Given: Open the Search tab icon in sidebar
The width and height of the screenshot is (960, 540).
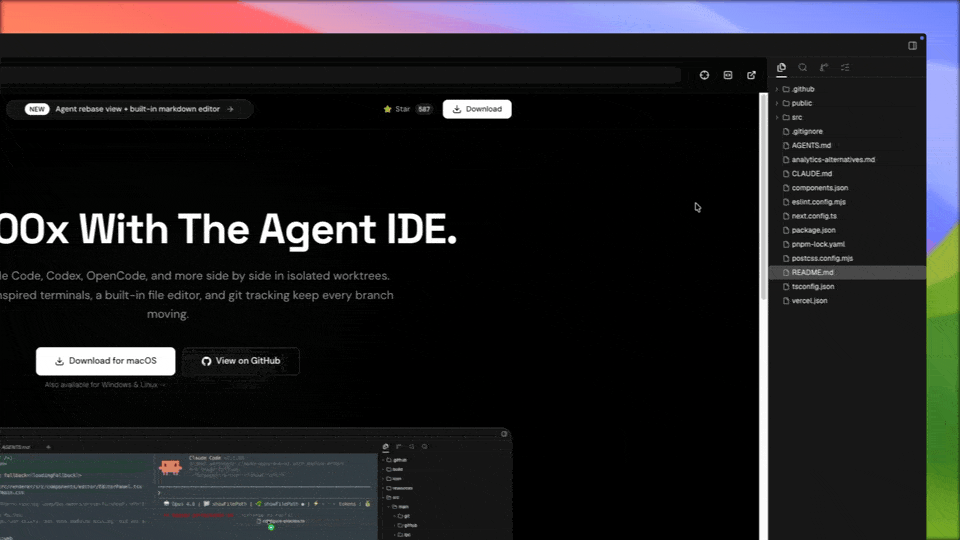Looking at the screenshot, I should 803,67.
